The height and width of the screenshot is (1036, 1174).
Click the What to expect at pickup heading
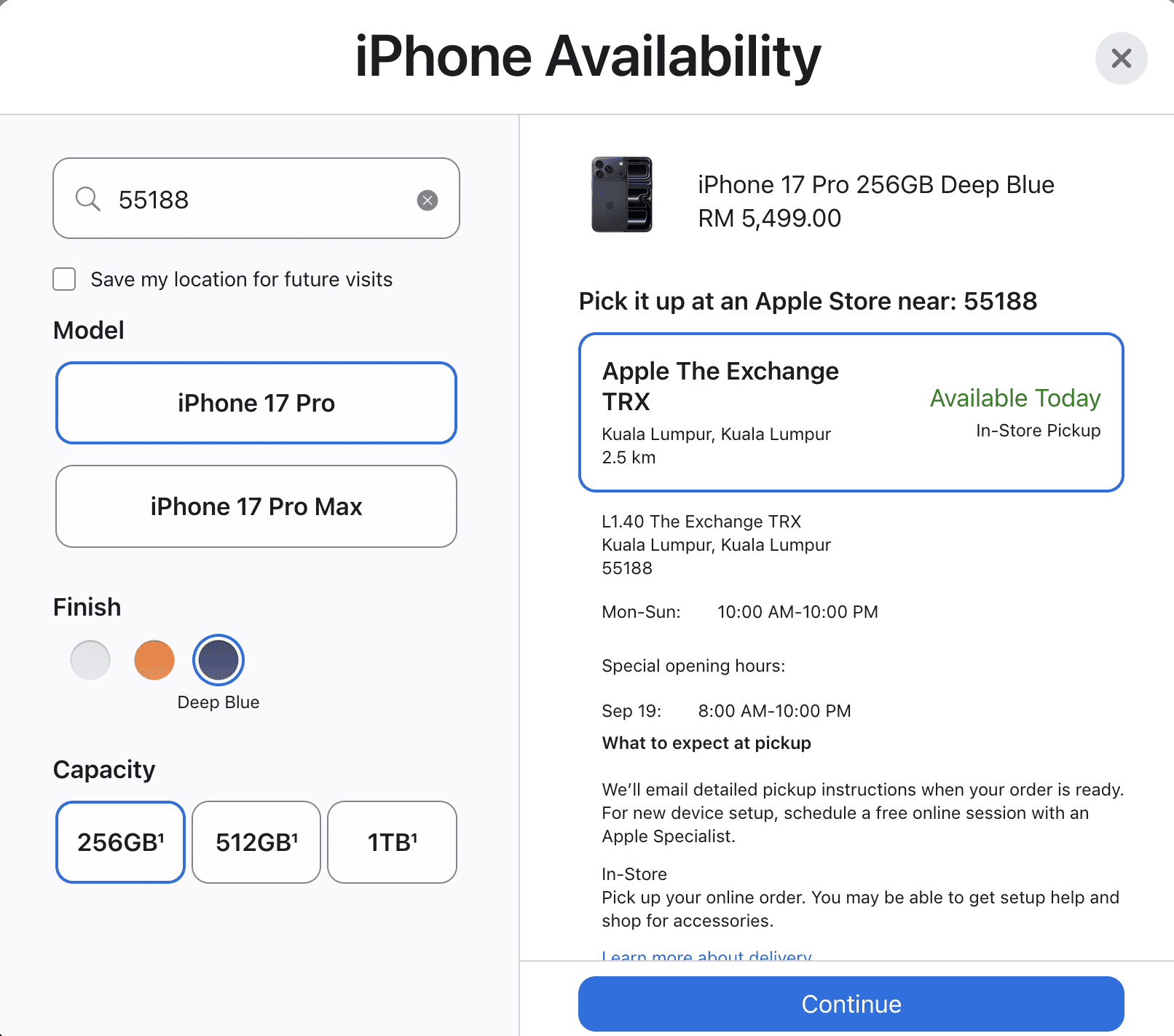(706, 742)
